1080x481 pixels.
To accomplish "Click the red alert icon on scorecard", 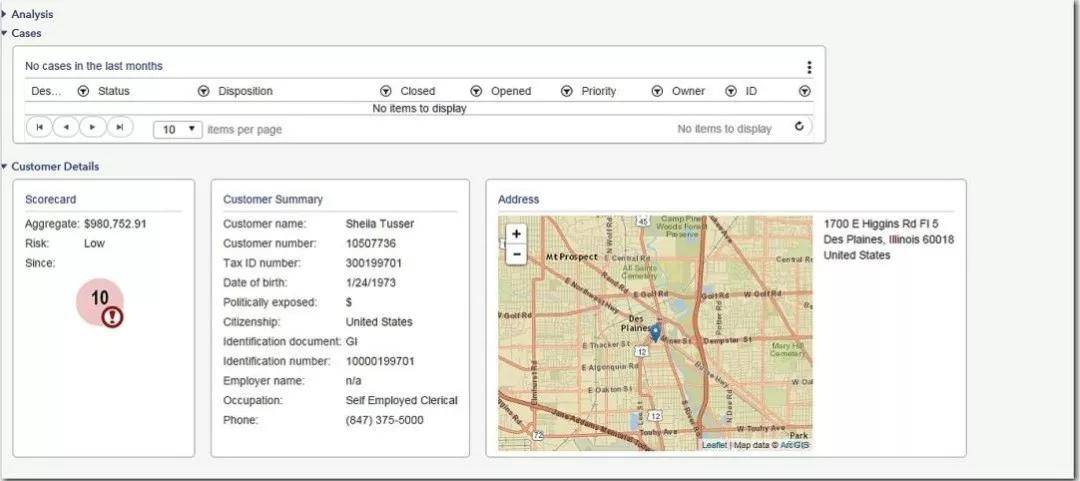I will tap(113, 317).
